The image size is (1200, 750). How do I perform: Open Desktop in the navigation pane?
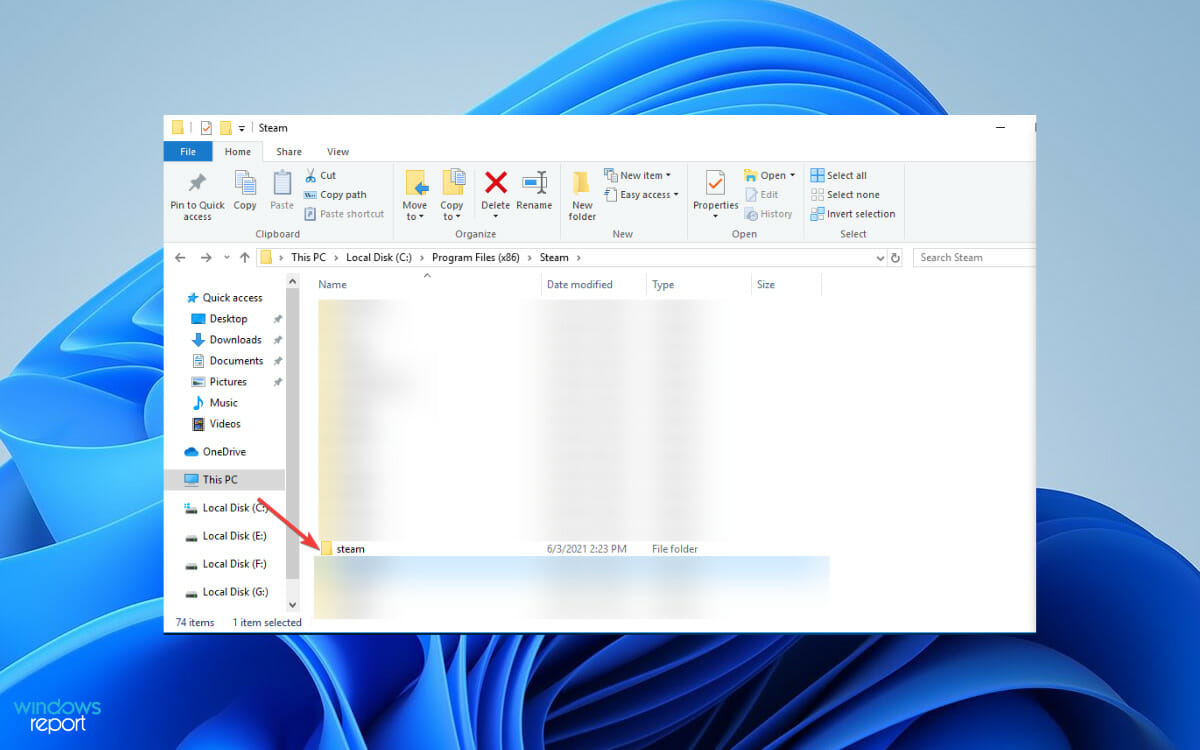pos(220,318)
